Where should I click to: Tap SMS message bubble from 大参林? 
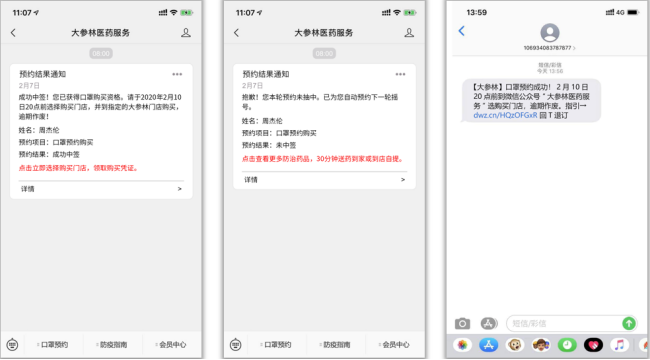coord(531,101)
